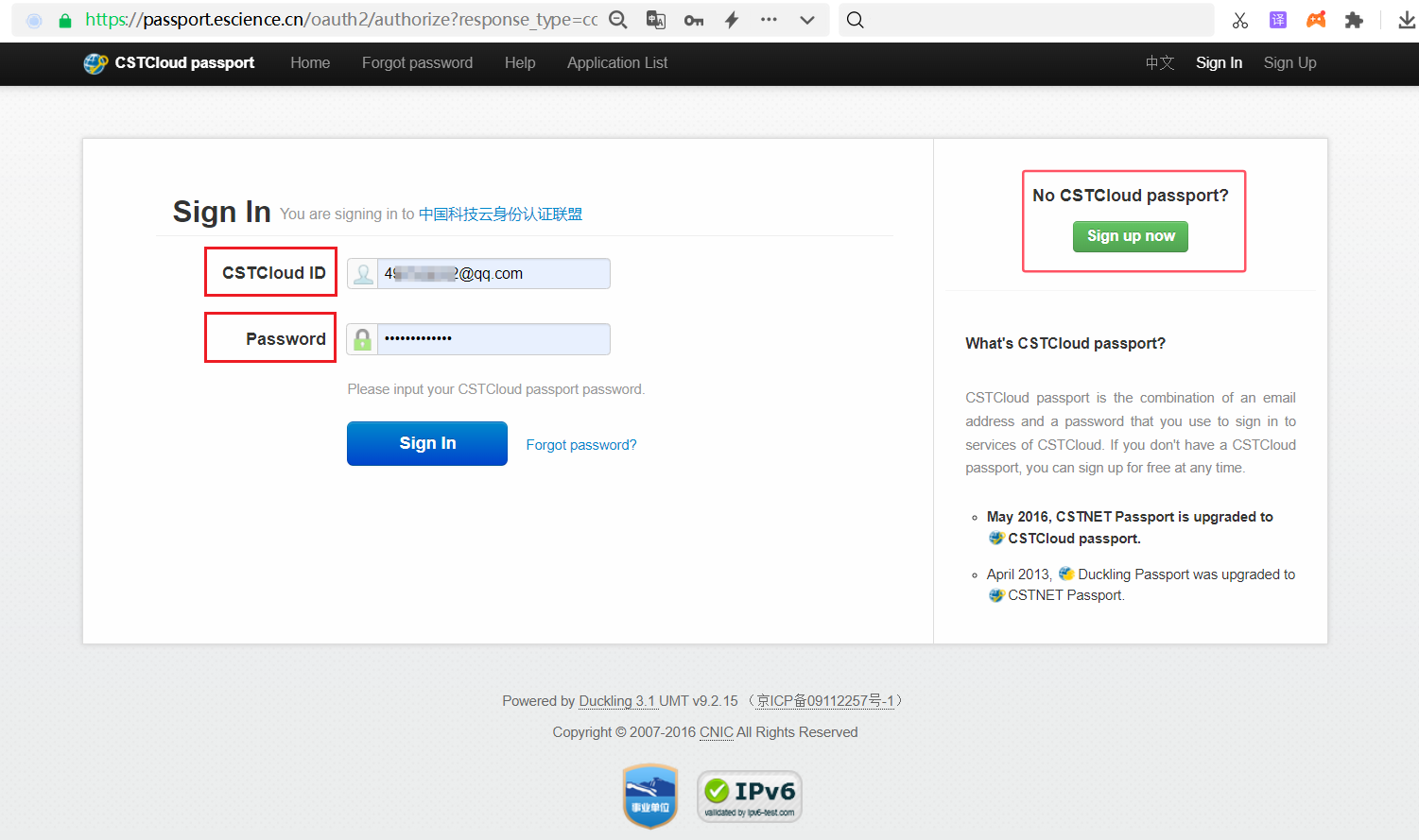The image size is (1419, 840).
Task: Click the scissors screenshot tool icon
Action: point(1240,20)
